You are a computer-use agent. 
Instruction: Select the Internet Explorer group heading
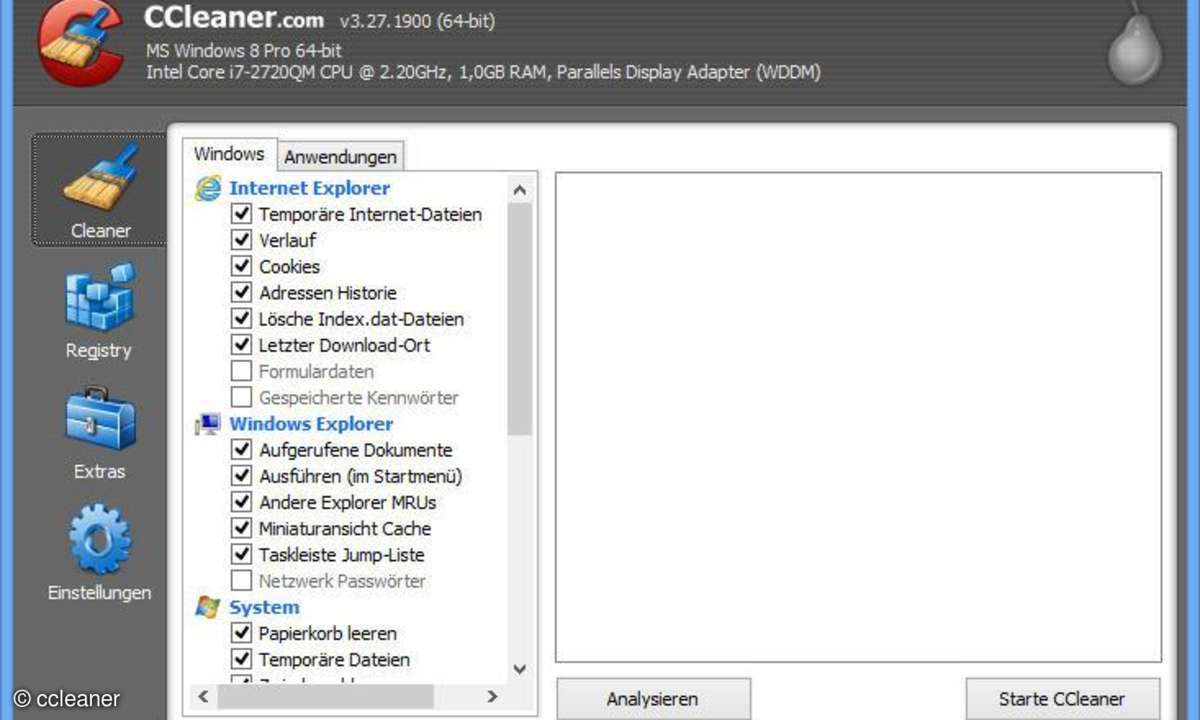[x=310, y=188]
